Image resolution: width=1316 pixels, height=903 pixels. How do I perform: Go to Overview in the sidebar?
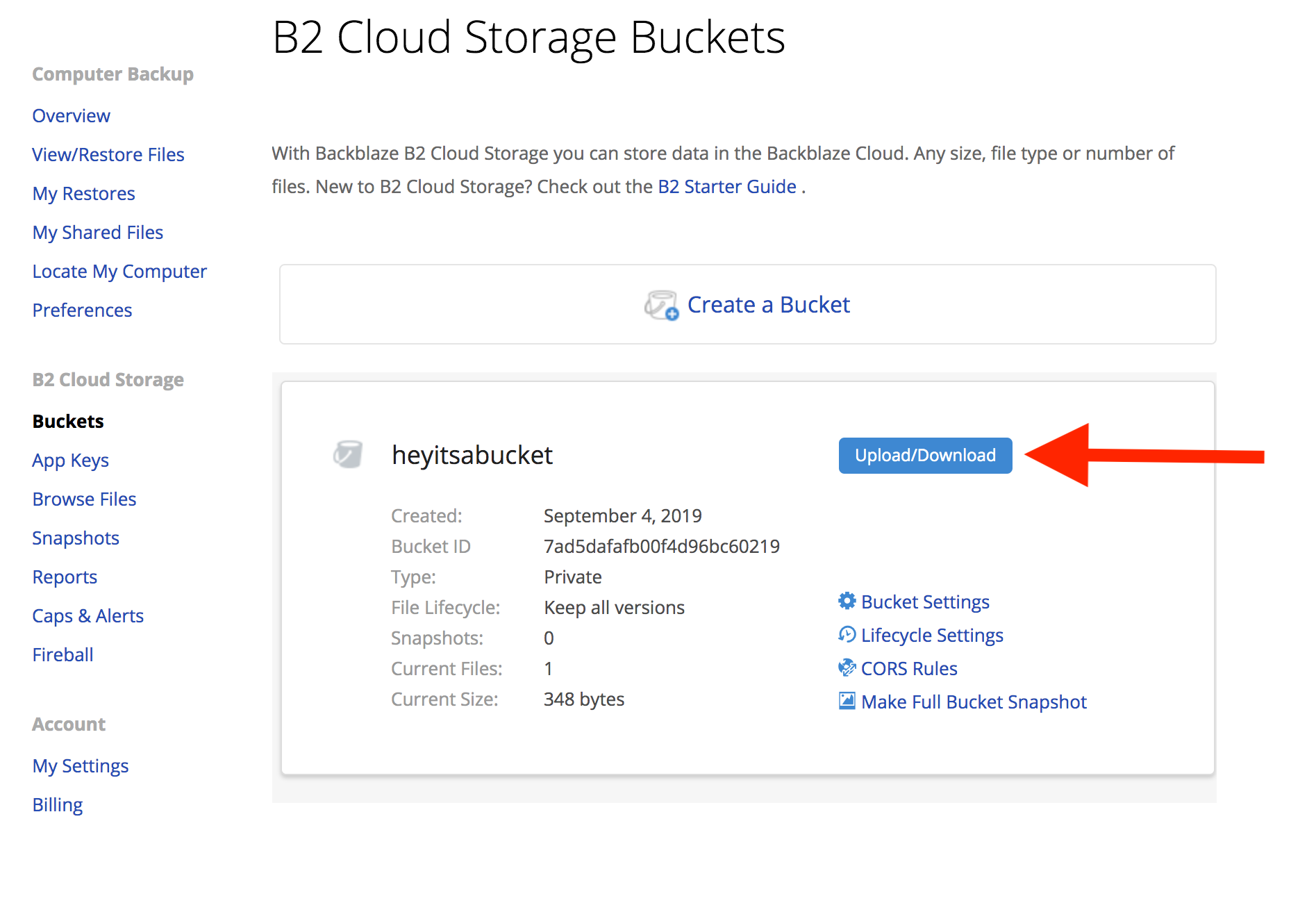(72, 116)
